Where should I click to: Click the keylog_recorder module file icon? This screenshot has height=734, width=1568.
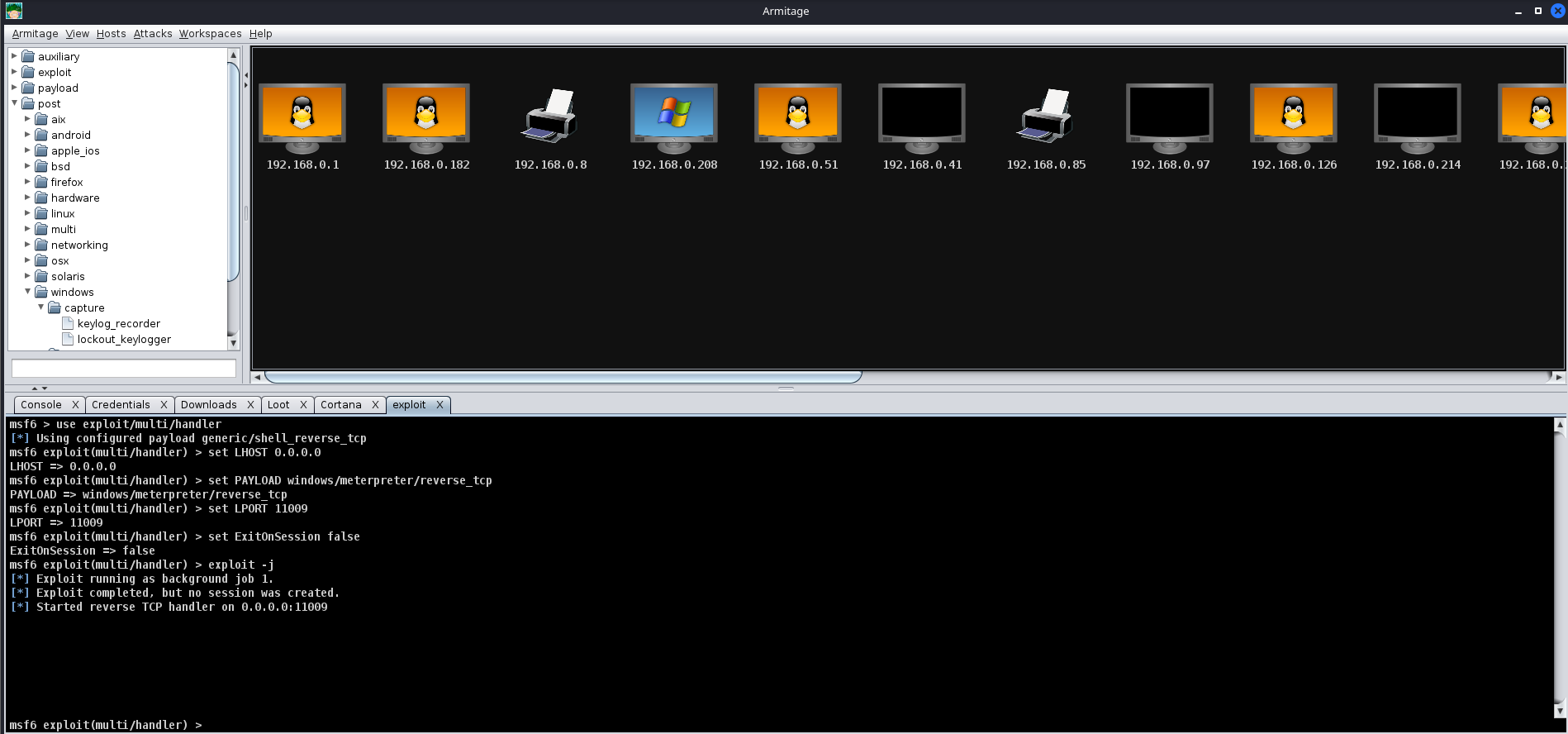68,323
